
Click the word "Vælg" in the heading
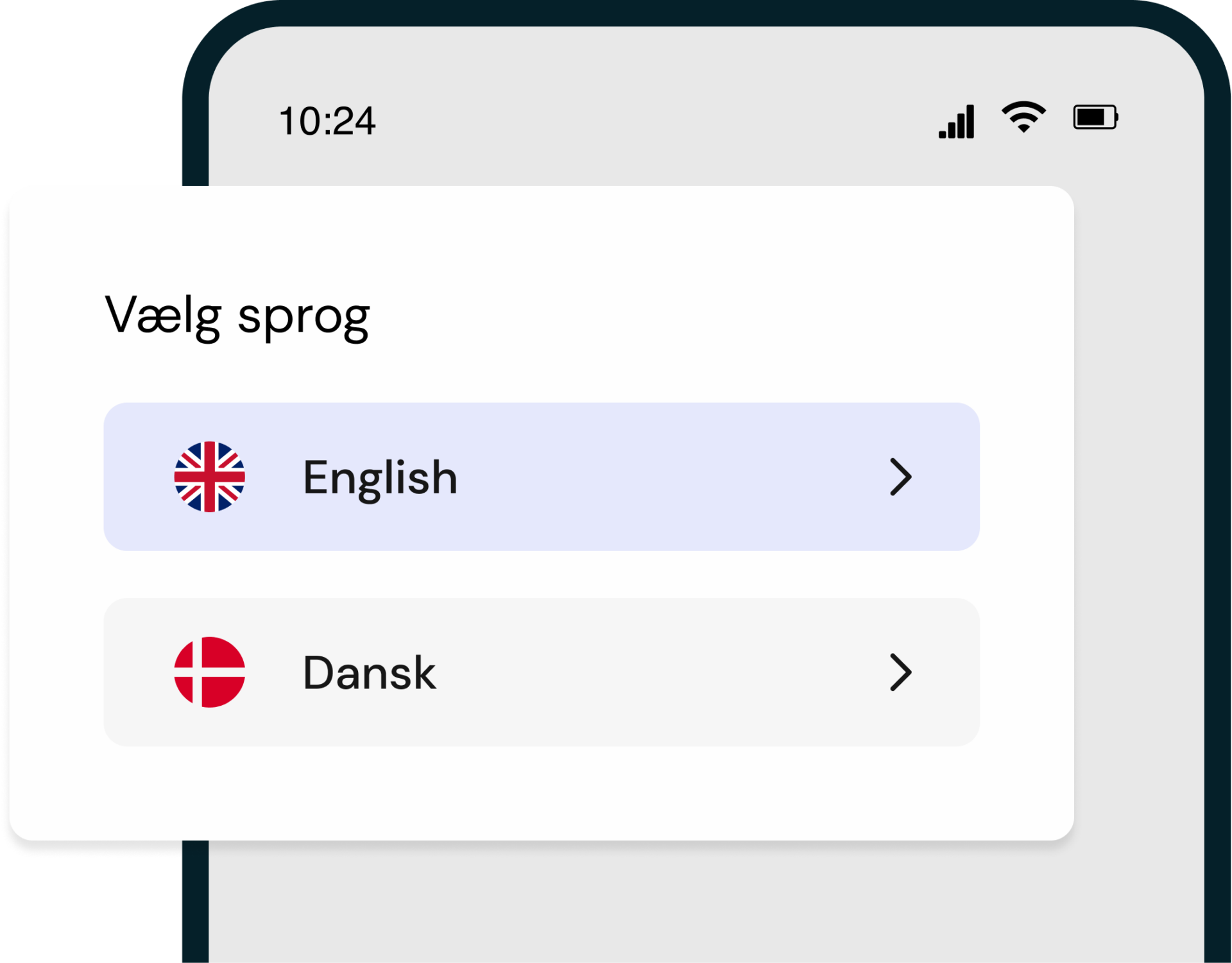coord(163,316)
